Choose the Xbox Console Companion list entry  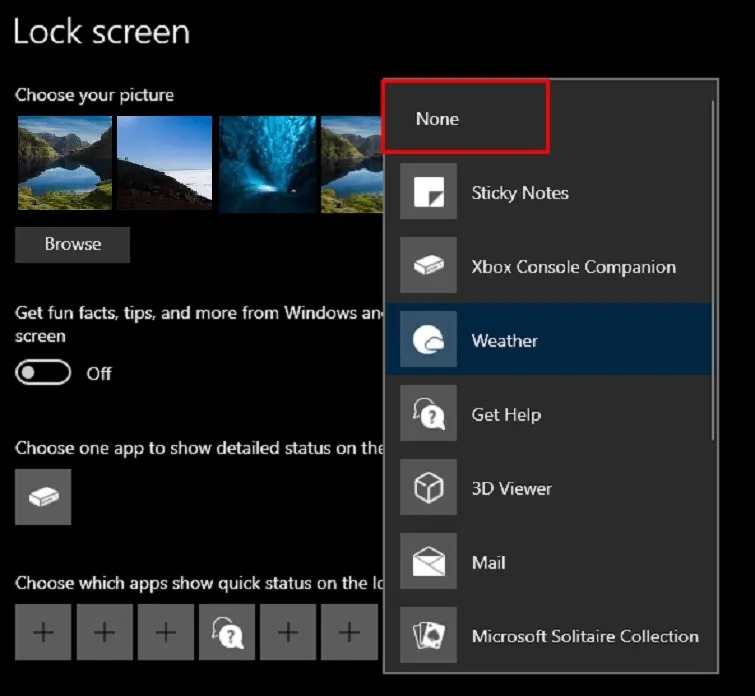pyautogui.click(x=573, y=267)
